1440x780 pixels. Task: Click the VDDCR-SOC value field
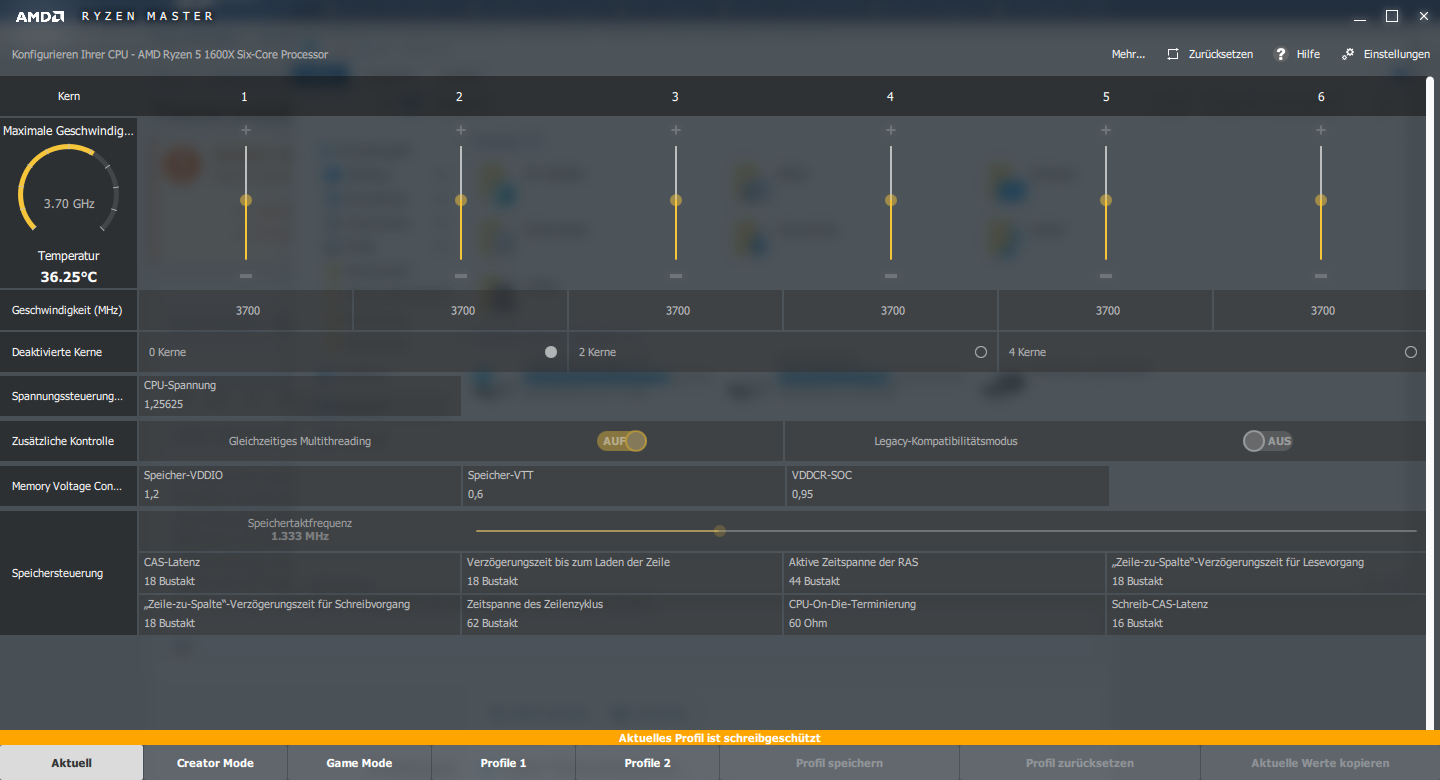pyautogui.click(x=947, y=485)
